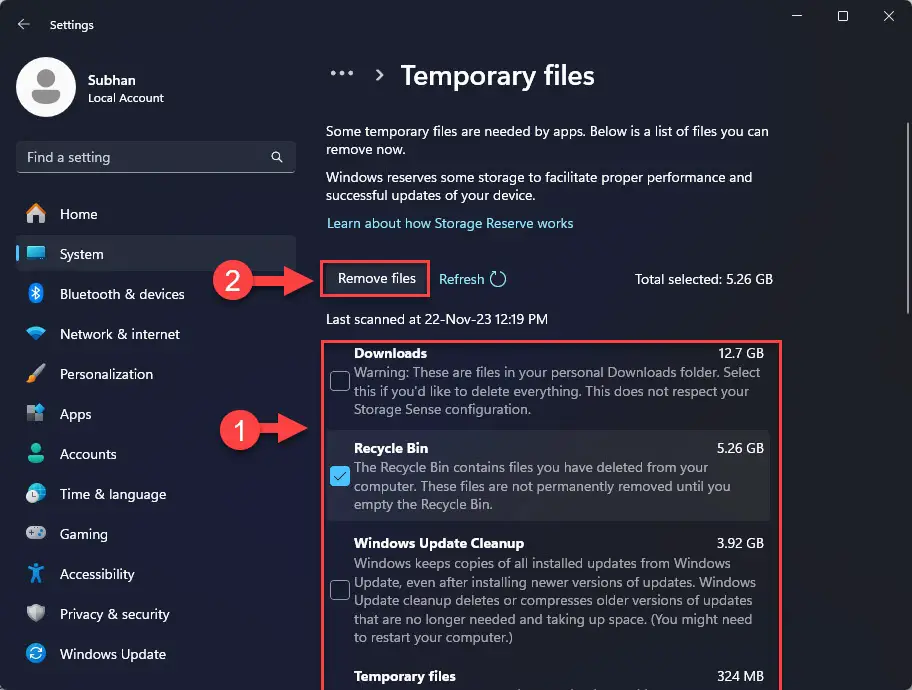Open Personalization settings

tap(156, 374)
